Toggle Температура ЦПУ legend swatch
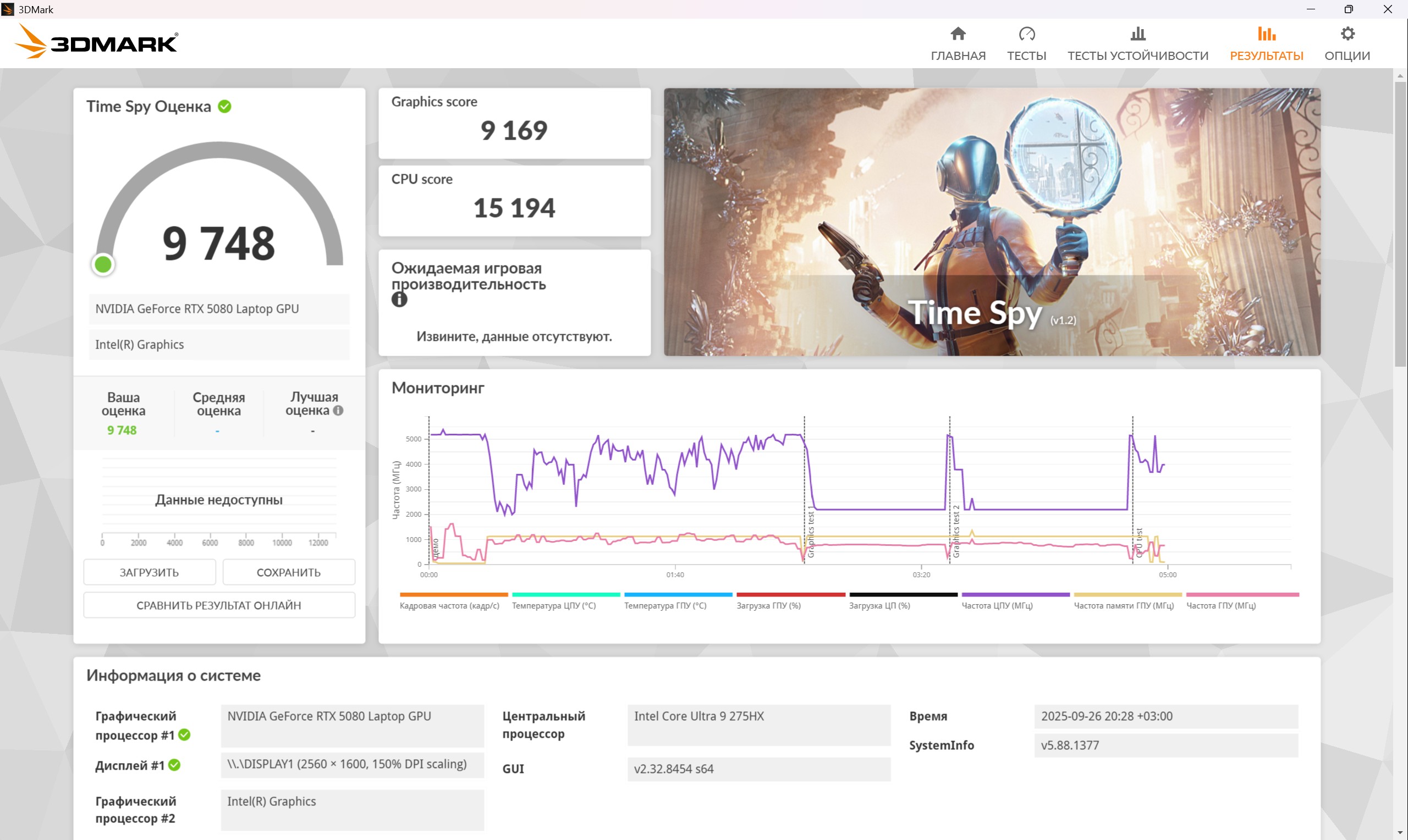1408x840 pixels. pyautogui.click(x=566, y=594)
